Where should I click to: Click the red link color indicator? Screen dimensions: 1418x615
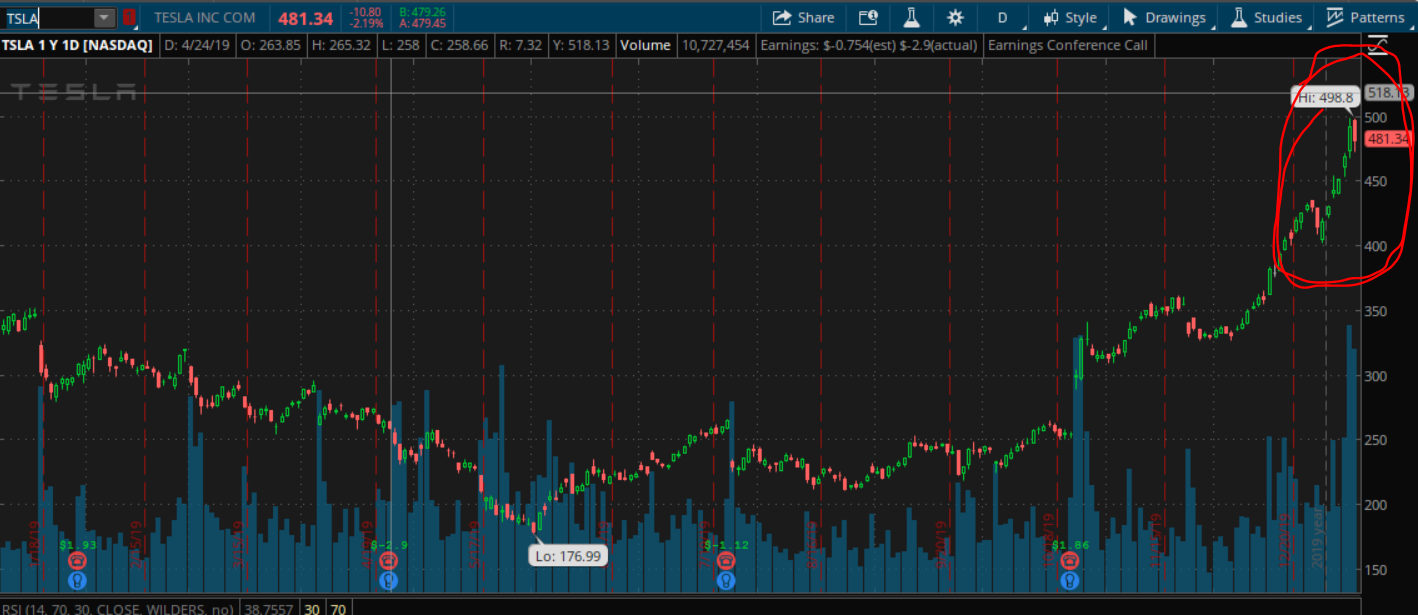pos(129,18)
